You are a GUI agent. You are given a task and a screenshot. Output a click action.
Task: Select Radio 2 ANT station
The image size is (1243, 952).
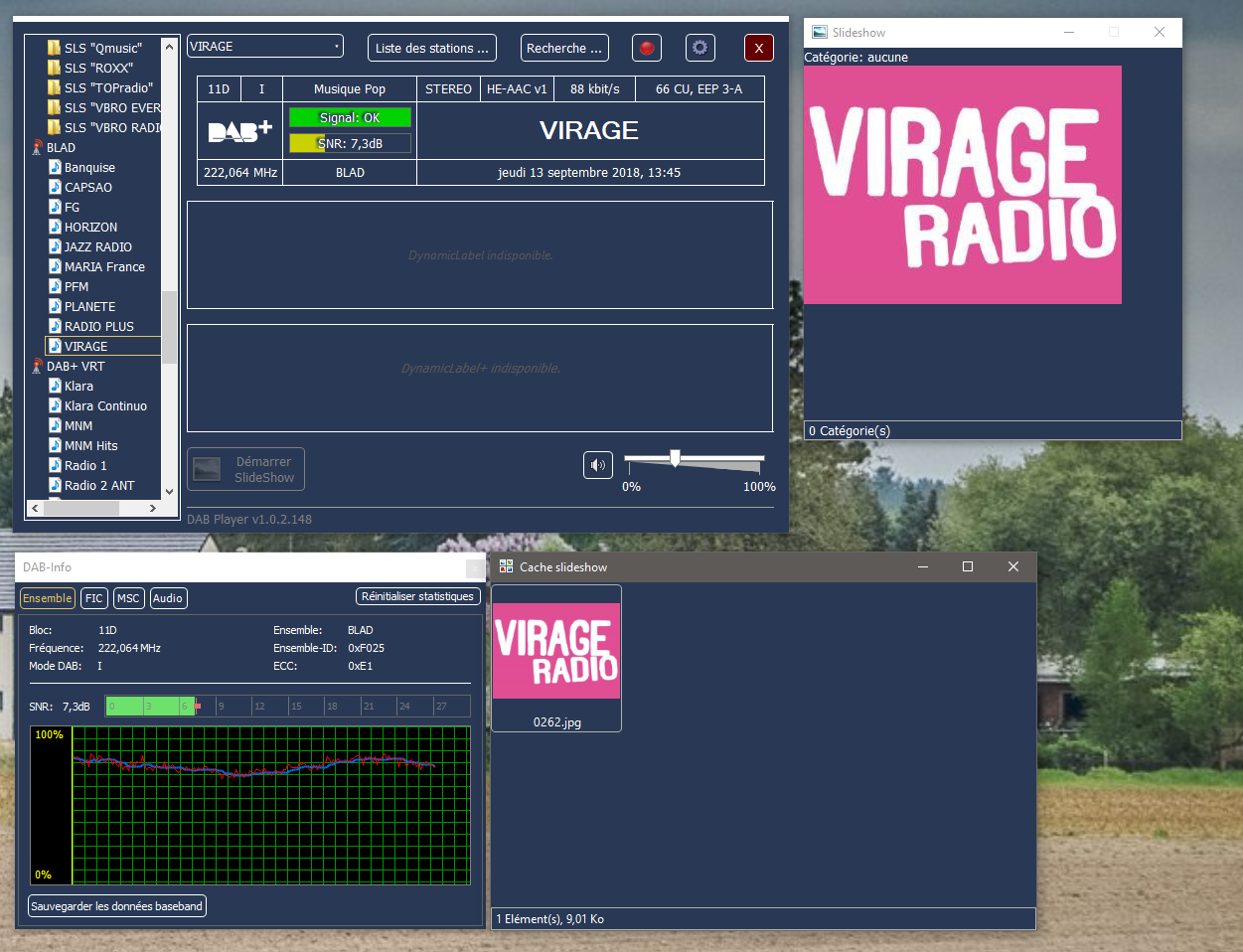(x=99, y=486)
